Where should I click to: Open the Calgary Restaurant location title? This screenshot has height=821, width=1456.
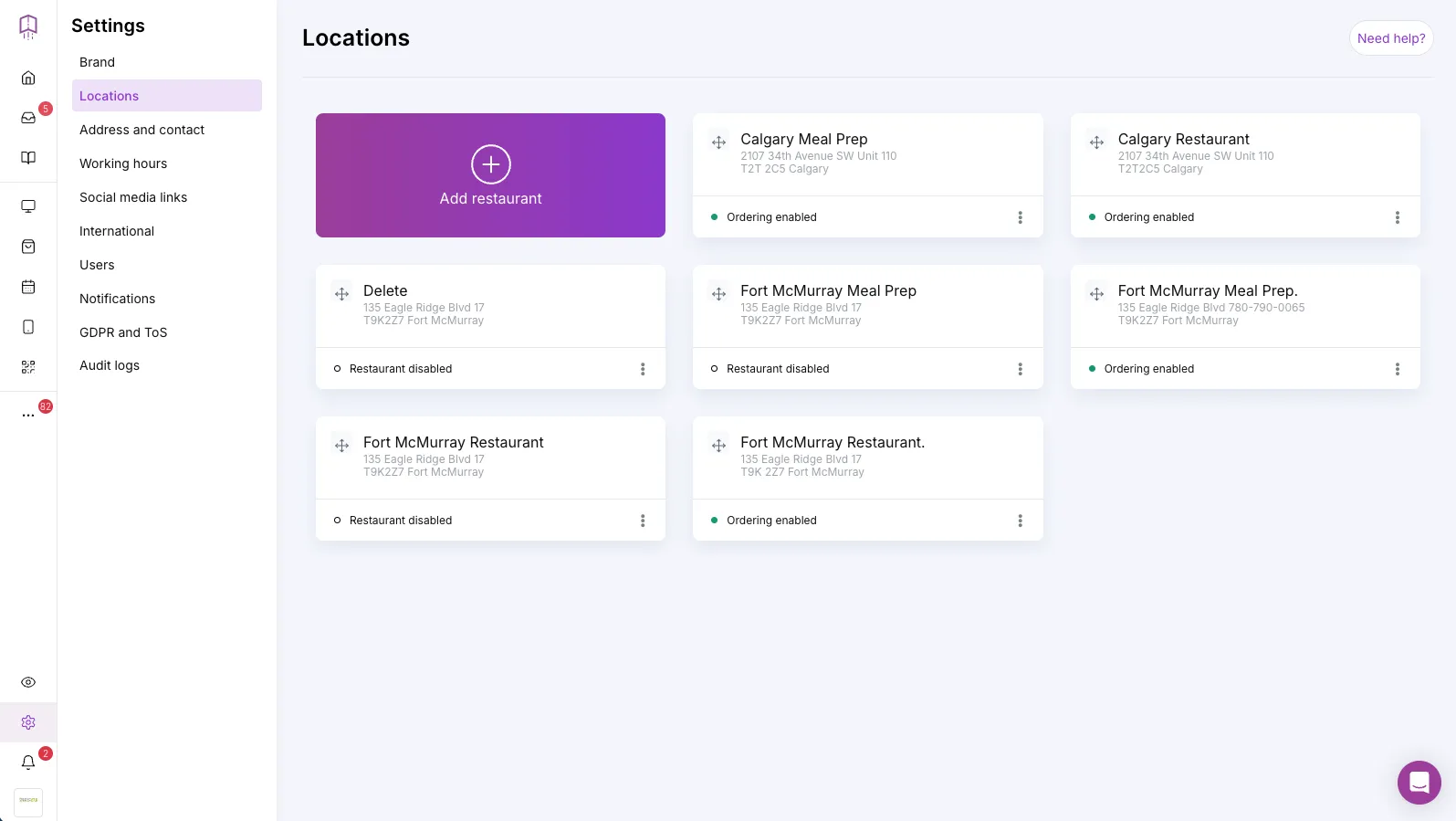(x=1183, y=139)
